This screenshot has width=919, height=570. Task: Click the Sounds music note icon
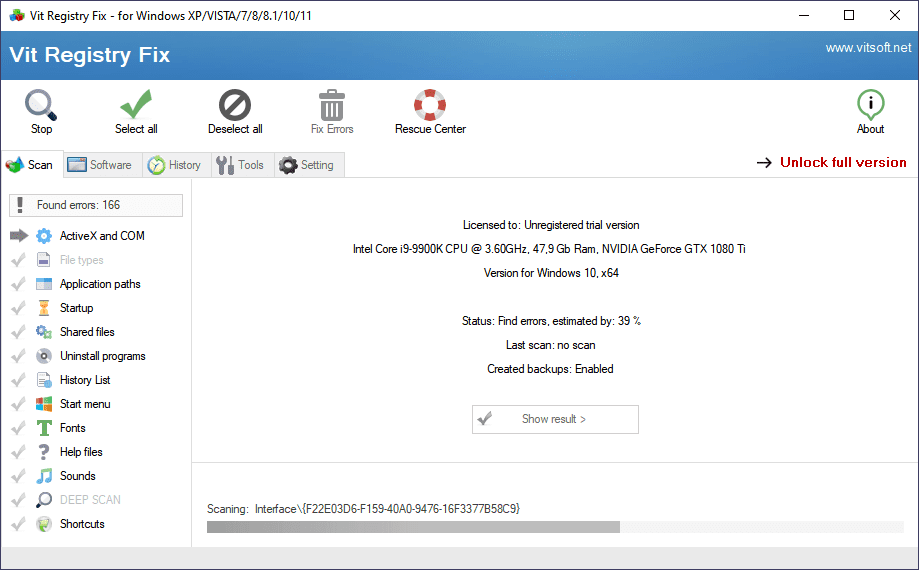pos(44,476)
